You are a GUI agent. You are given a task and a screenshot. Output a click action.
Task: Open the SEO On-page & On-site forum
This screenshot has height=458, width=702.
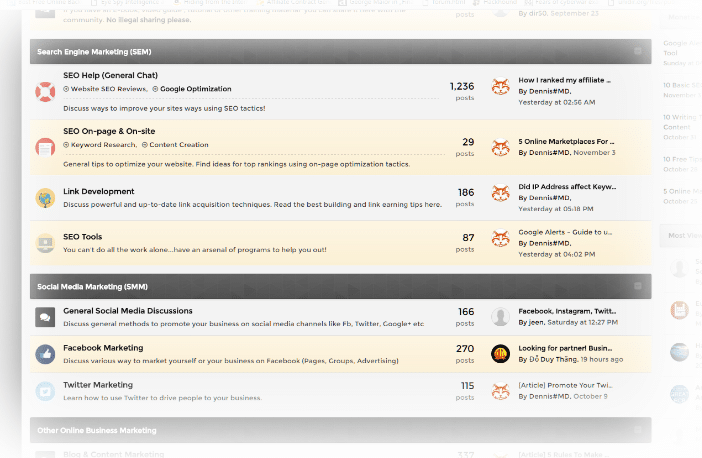[109, 131]
